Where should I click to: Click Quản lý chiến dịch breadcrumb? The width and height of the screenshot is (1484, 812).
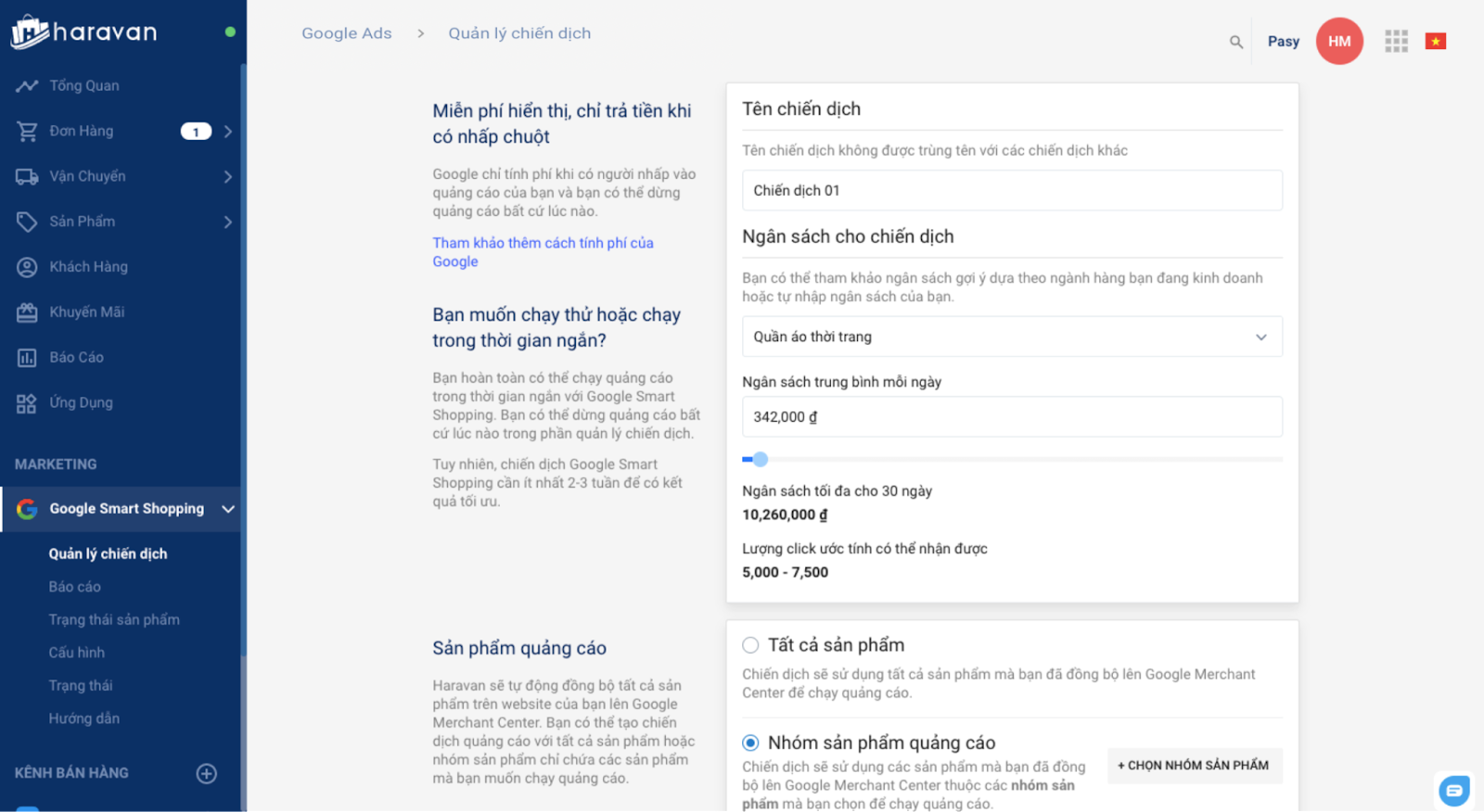pyautogui.click(x=519, y=33)
